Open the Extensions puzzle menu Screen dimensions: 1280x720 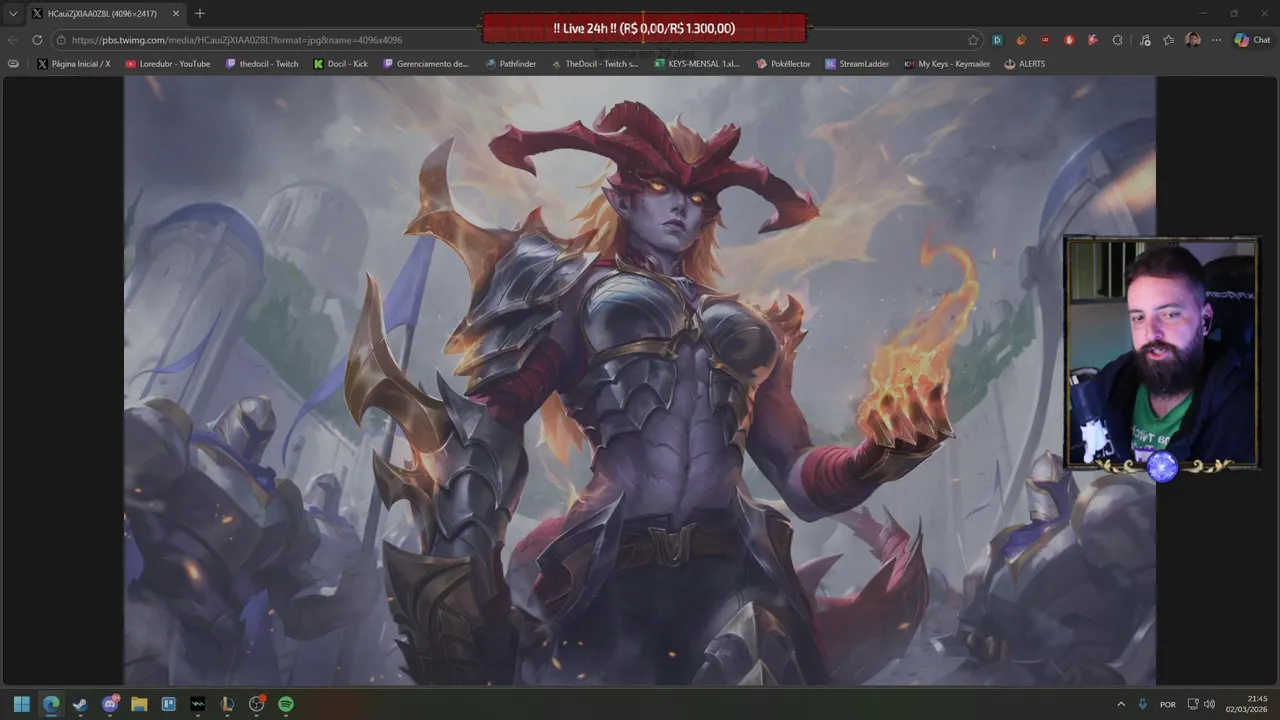pos(1117,40)
